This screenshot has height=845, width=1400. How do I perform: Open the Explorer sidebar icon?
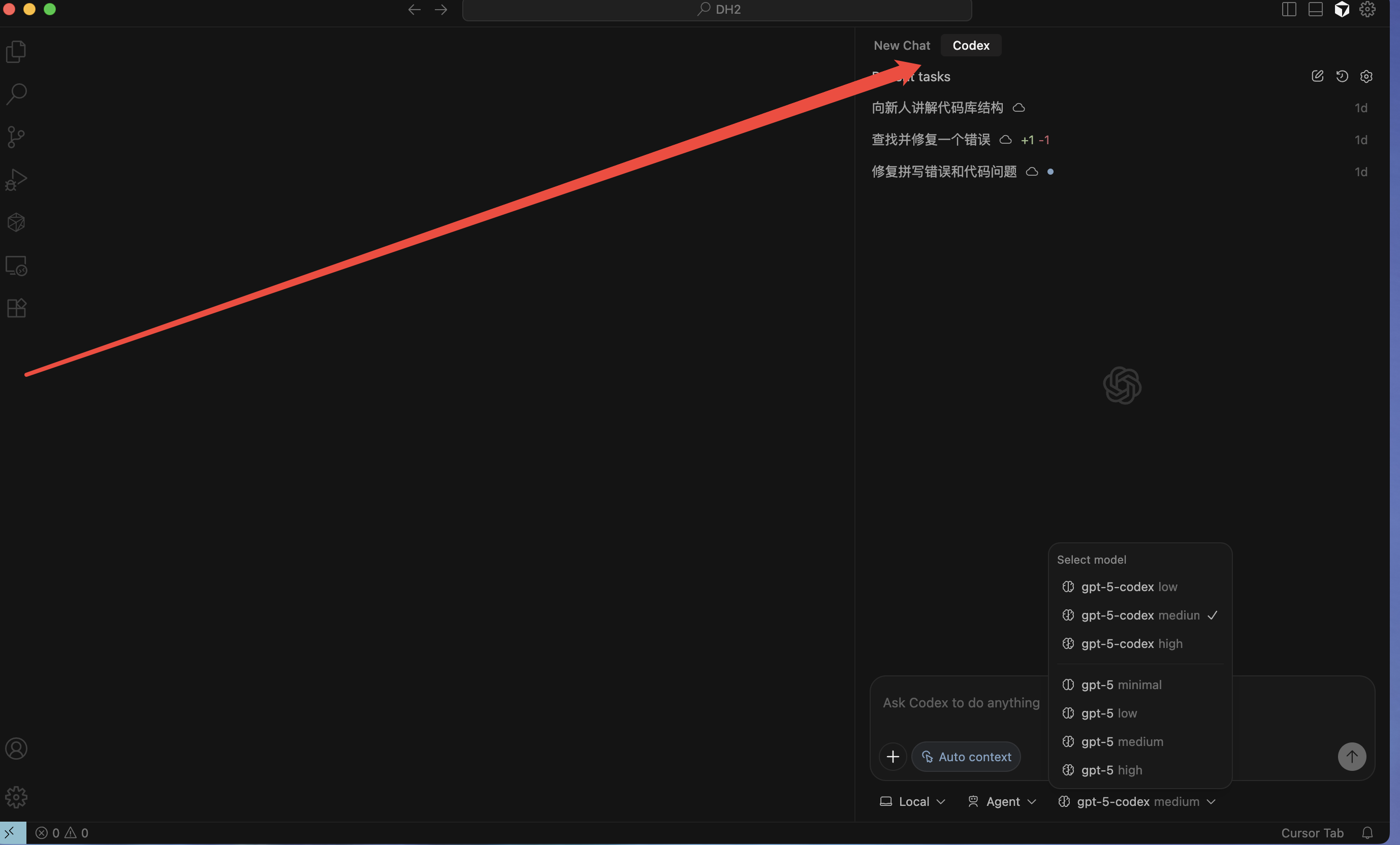point(16,51)
